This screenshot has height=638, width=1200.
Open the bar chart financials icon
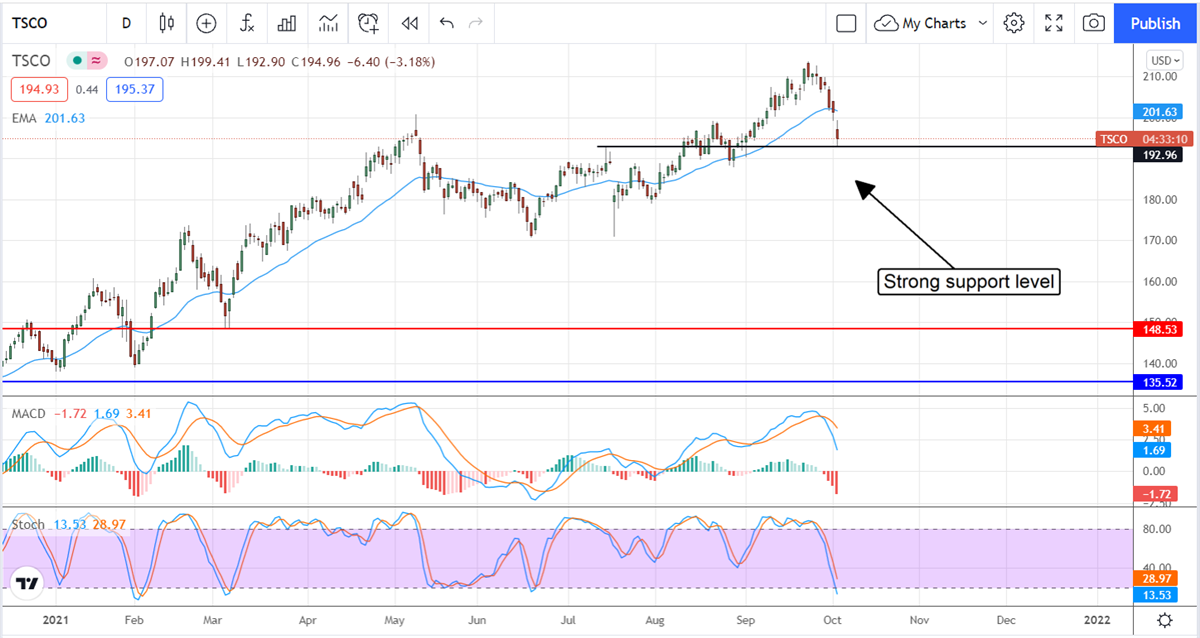[x=287, y=22]
